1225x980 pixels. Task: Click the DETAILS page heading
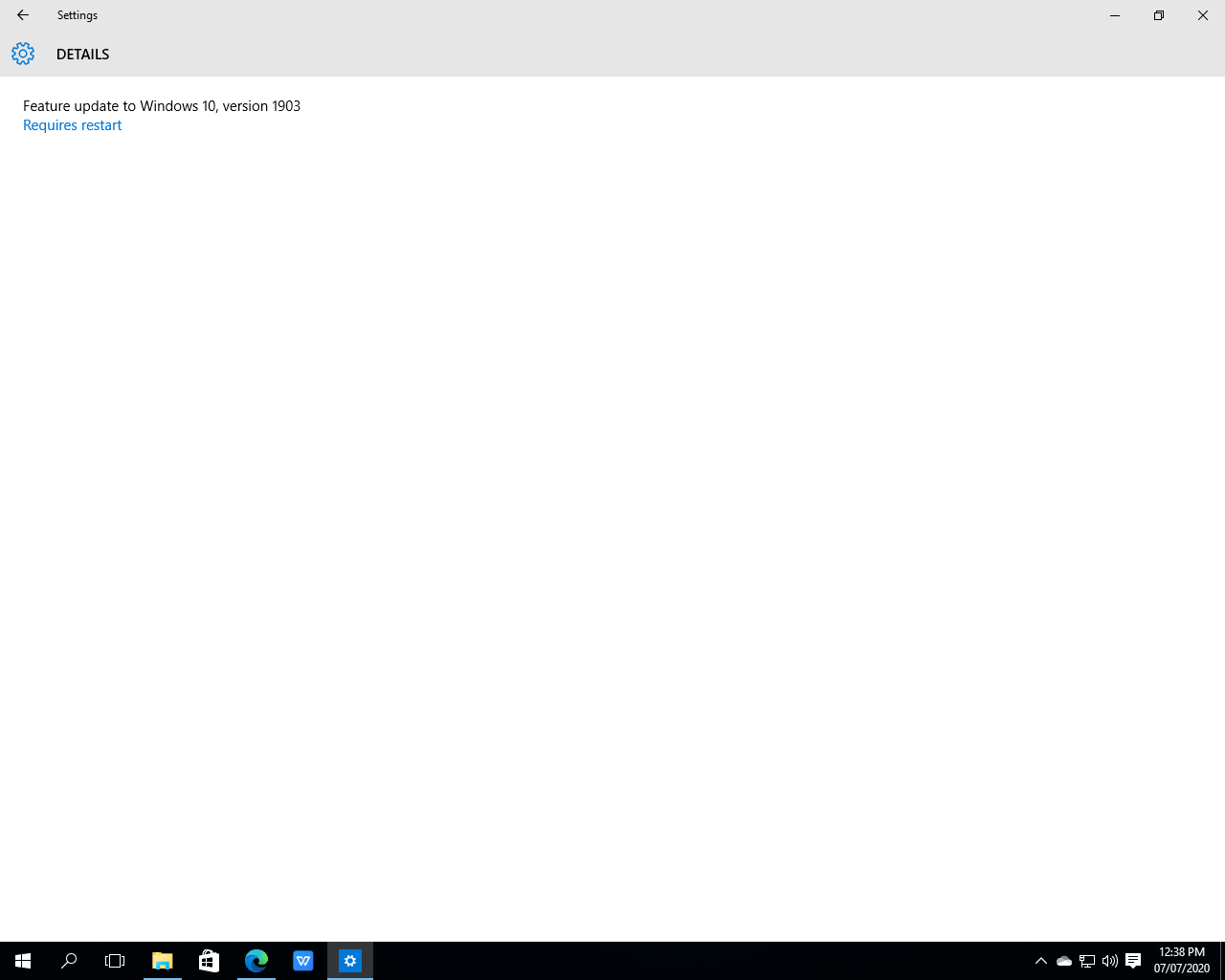coord(83,55)
